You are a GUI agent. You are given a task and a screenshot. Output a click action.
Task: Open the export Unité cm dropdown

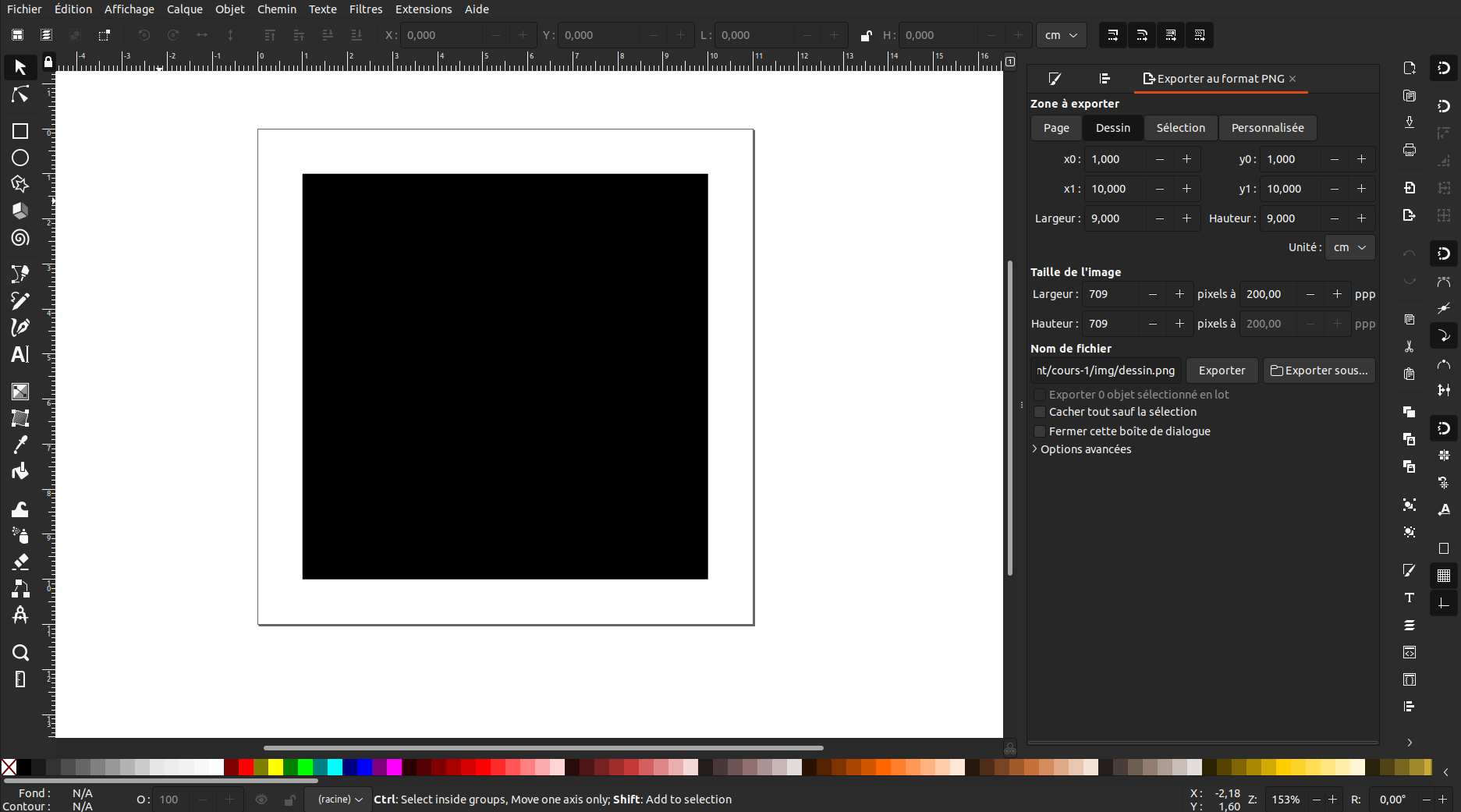coord(1349,247)
